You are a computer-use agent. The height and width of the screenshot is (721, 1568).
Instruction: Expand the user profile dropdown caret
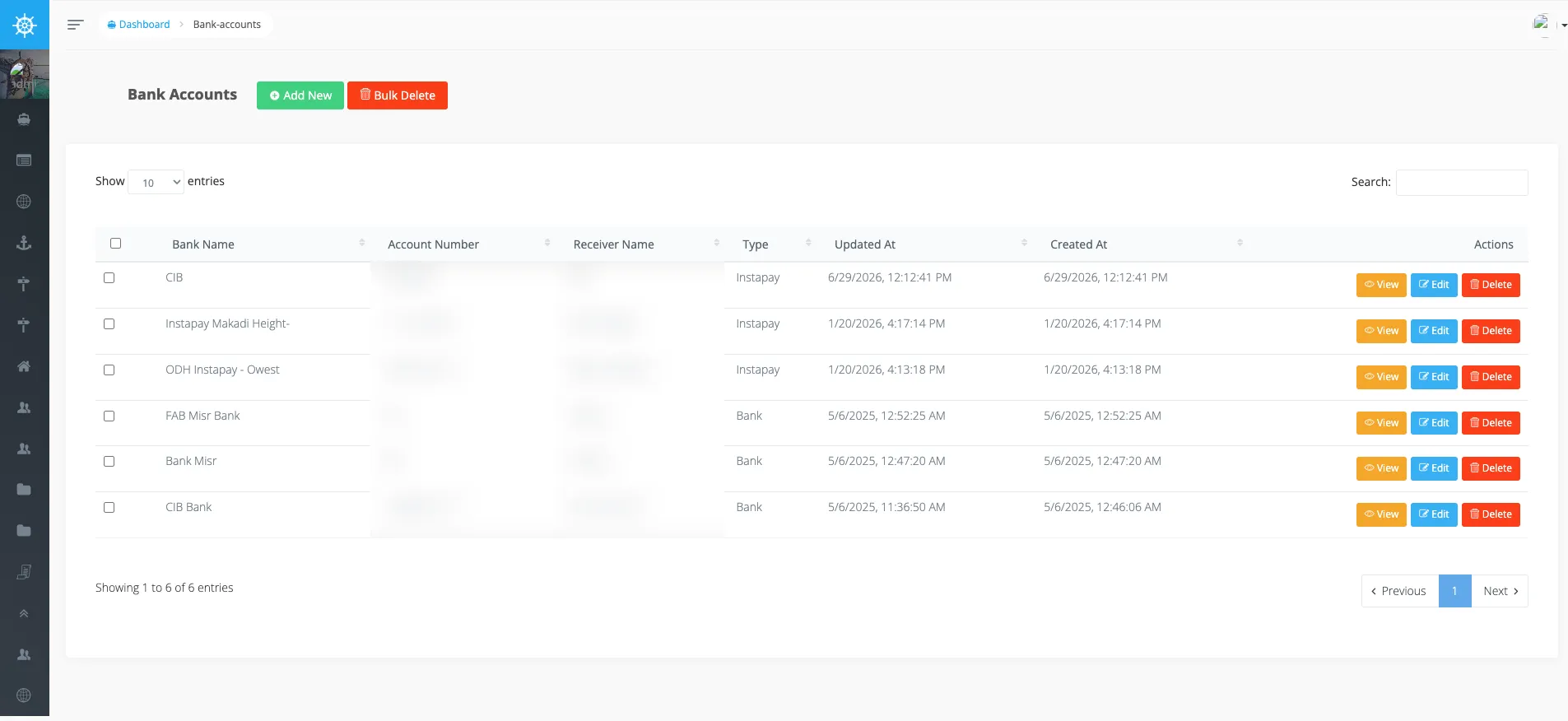click(1564, 26)
